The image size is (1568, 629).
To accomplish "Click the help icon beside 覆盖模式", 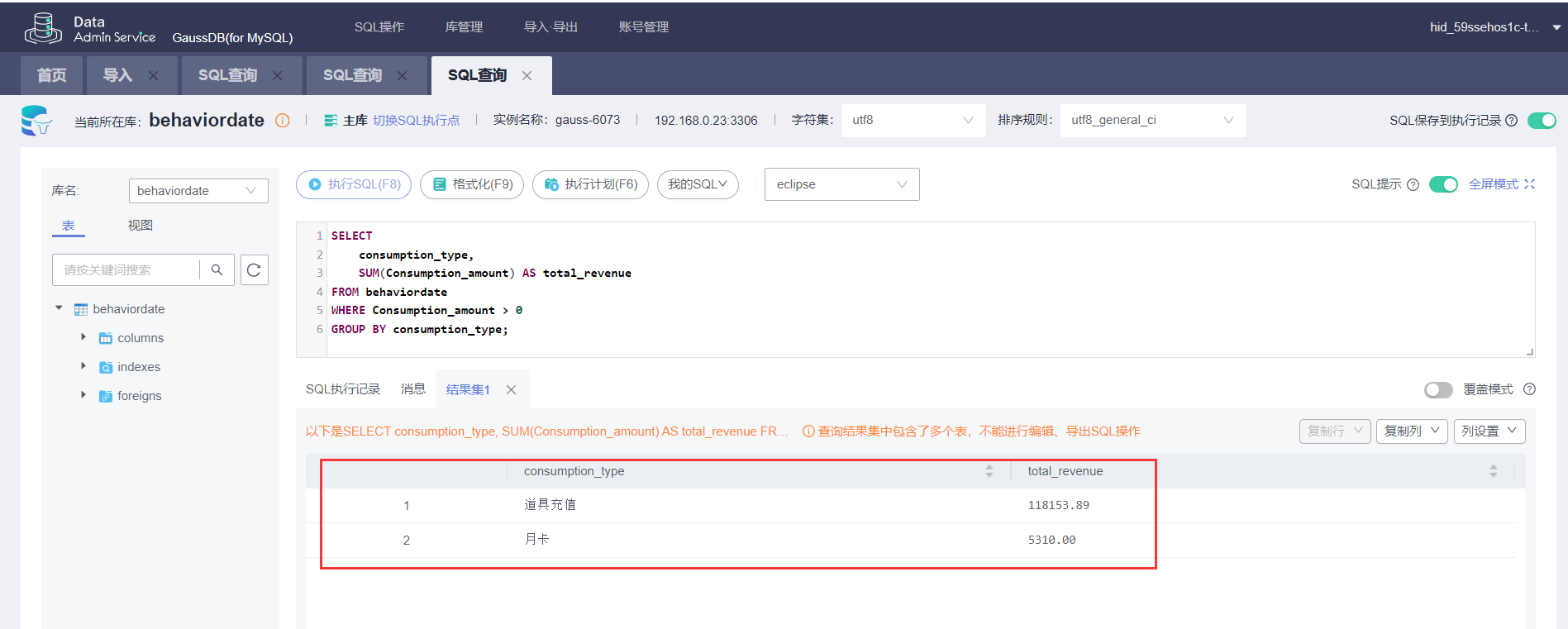I will coord(1530,389).
